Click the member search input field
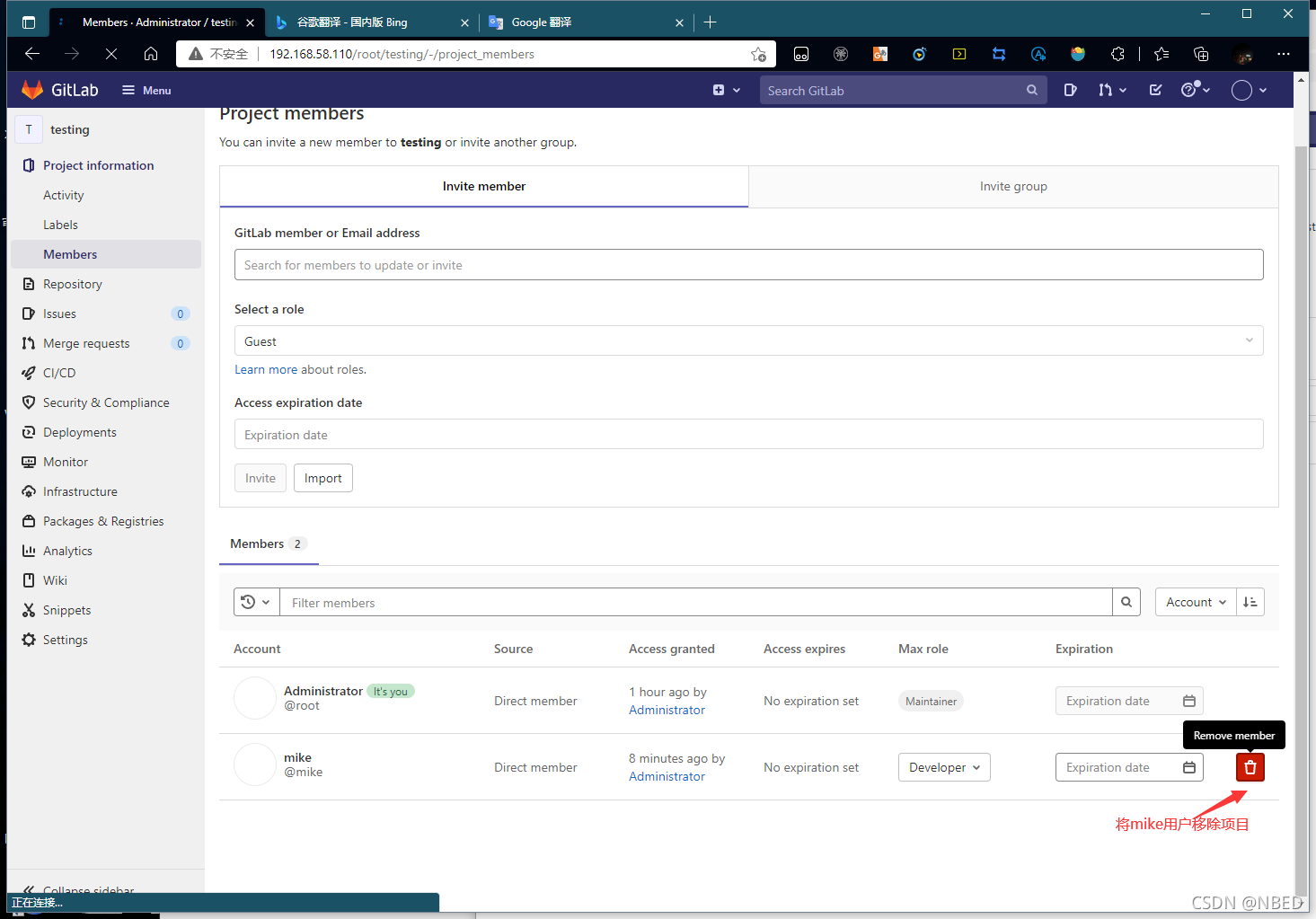 coord(748,265)
